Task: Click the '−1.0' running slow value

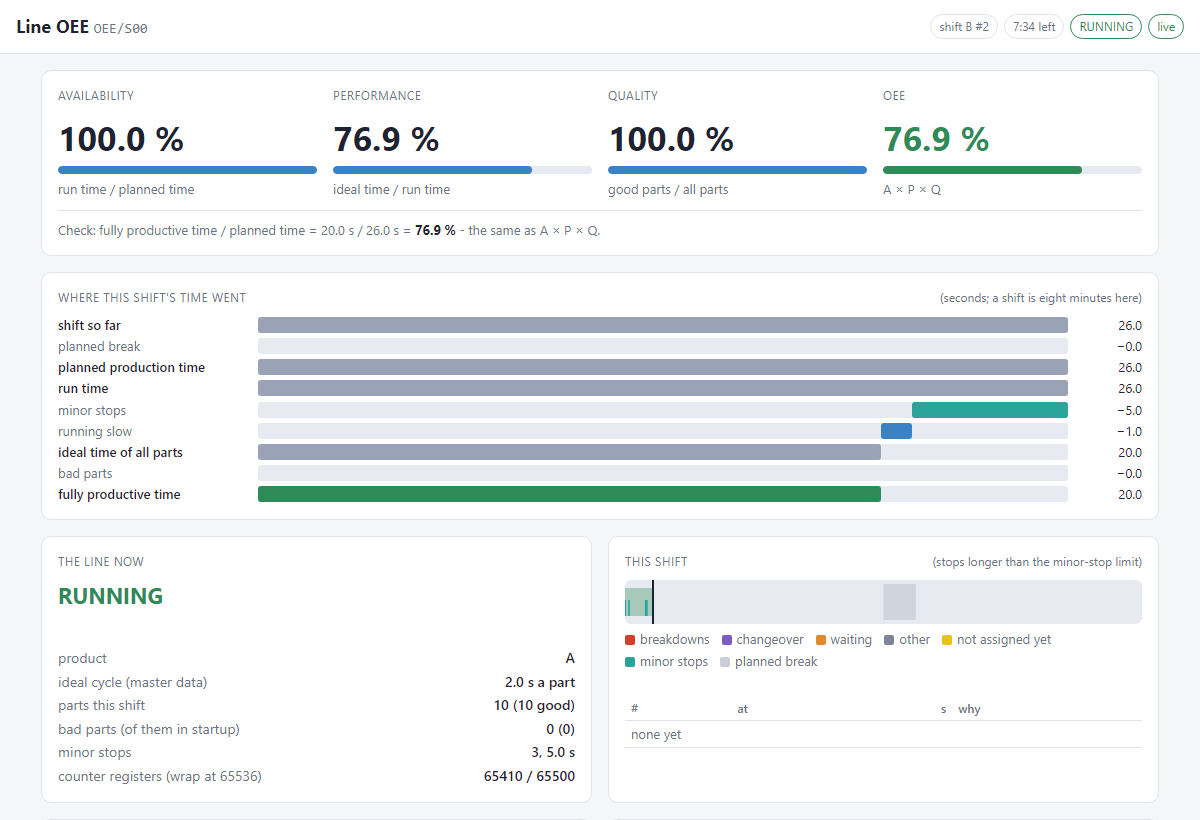Action: click(x=1129, y=432)
